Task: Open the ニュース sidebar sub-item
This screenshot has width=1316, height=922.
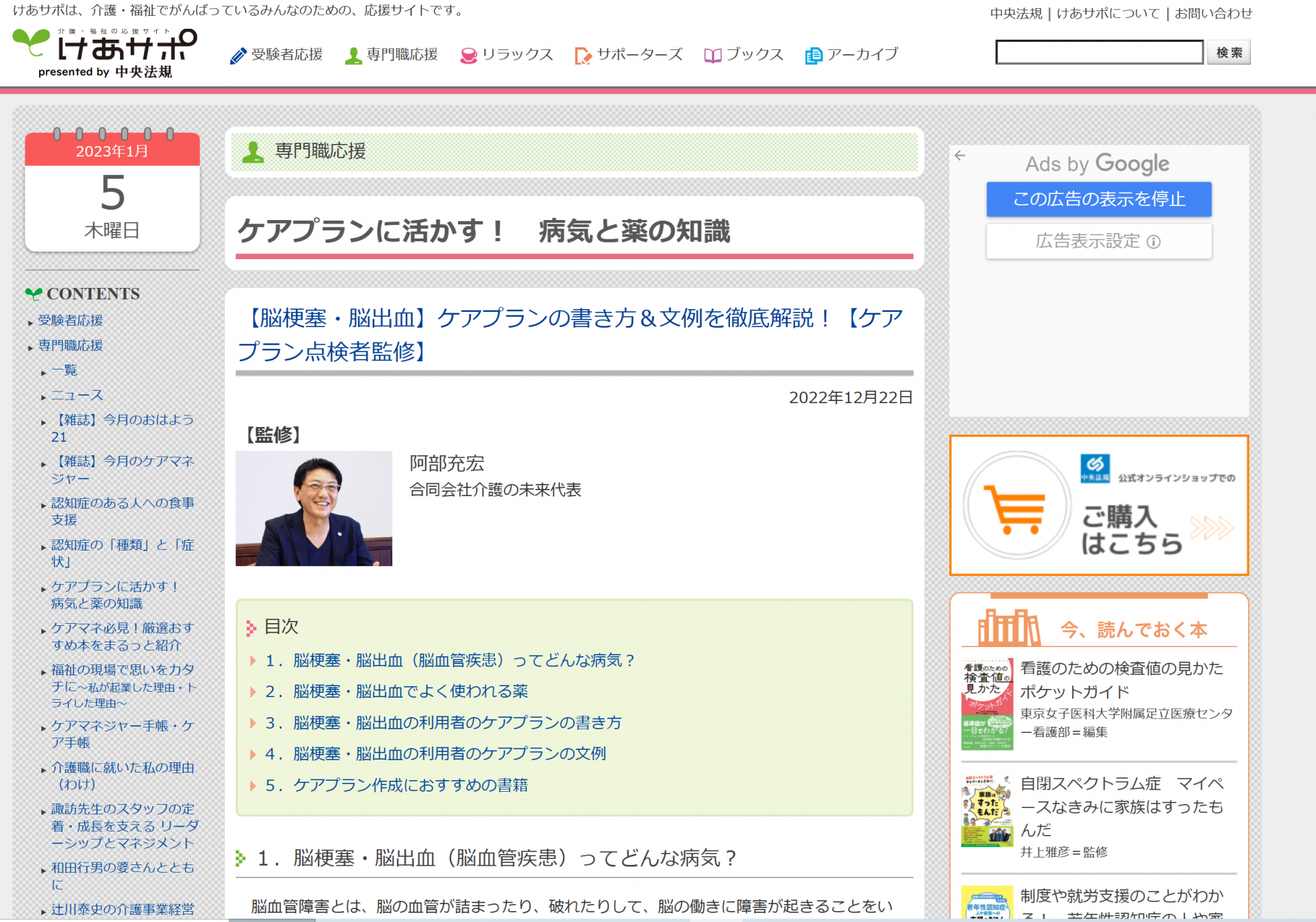Action: pos(77,395)
